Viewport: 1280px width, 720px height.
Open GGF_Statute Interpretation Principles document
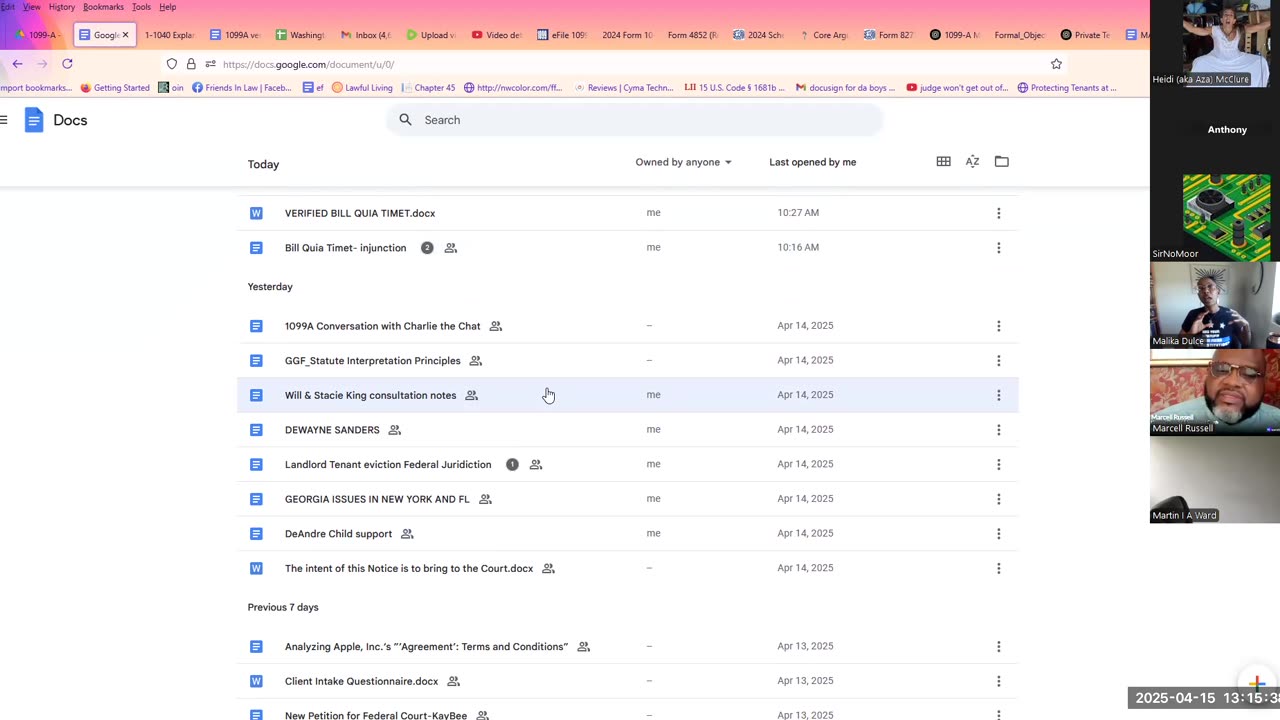pyautogui.click(x=372, y=361)
